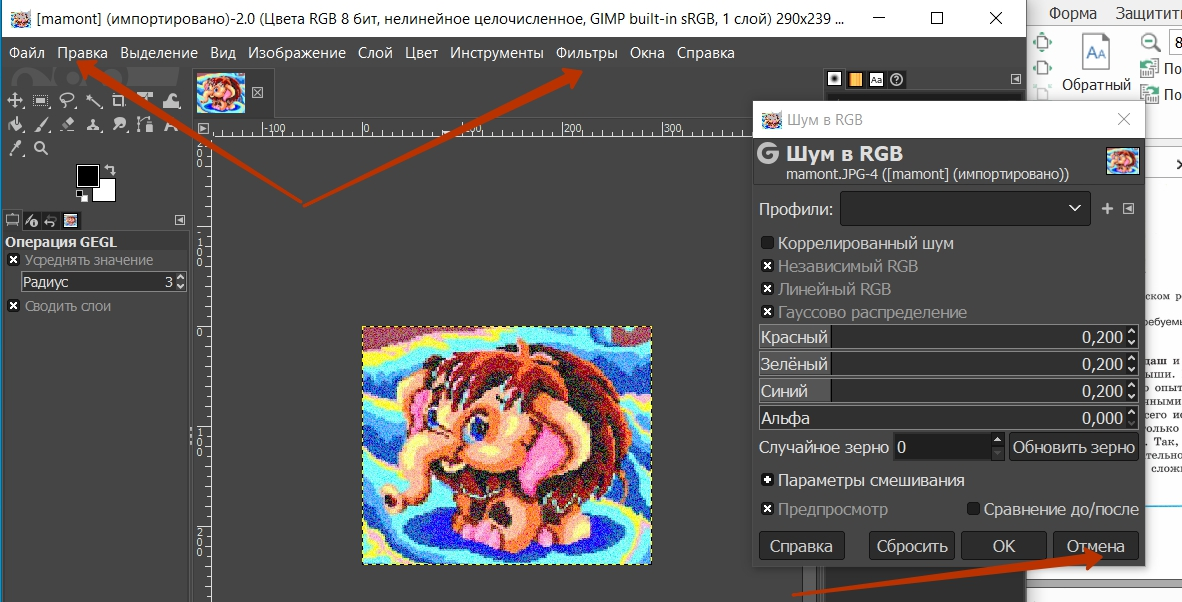Screen dimensions: 1182x602
Task: Click the Справка button in dialog
Action: tap(801, 546)
